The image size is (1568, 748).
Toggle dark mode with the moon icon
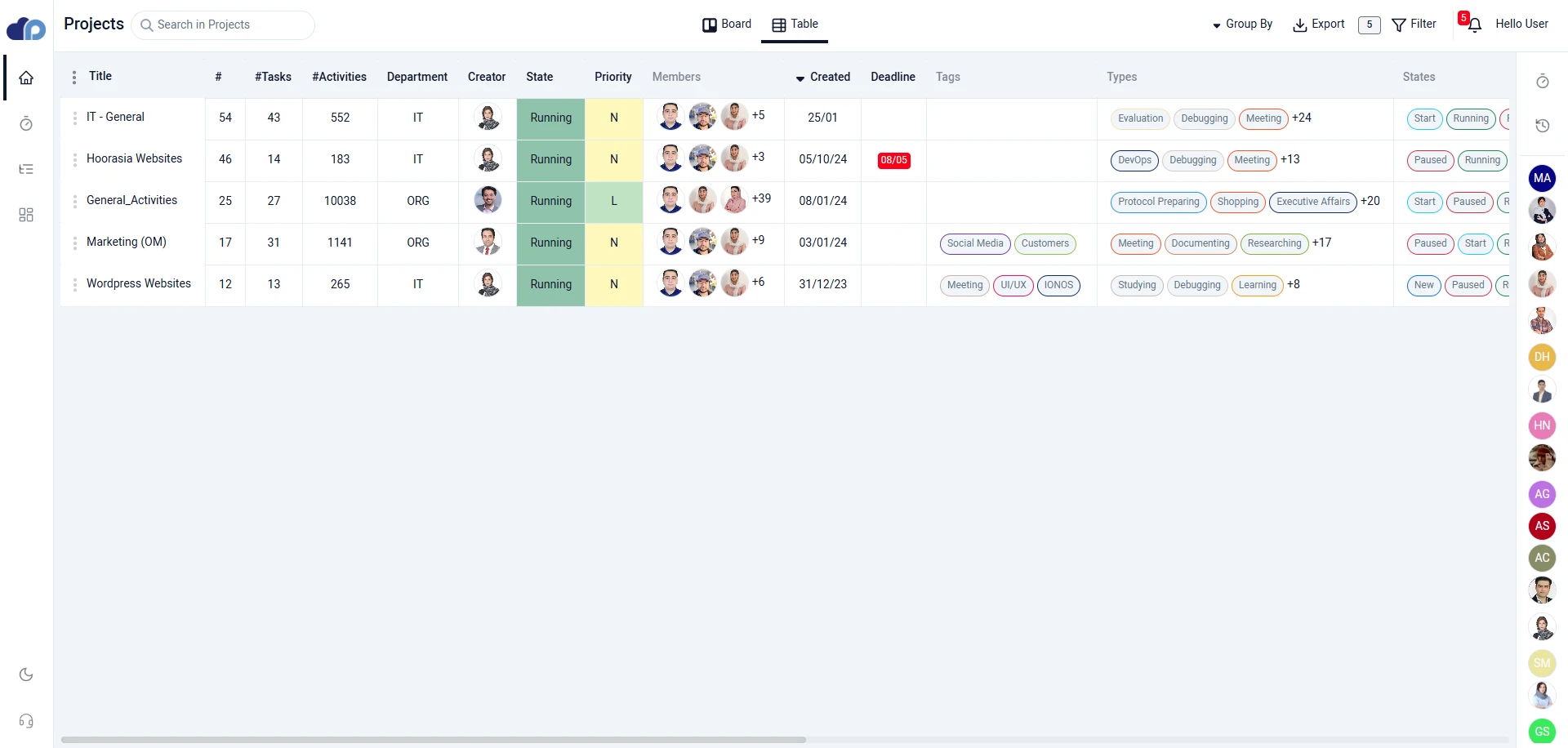point(26,675)
